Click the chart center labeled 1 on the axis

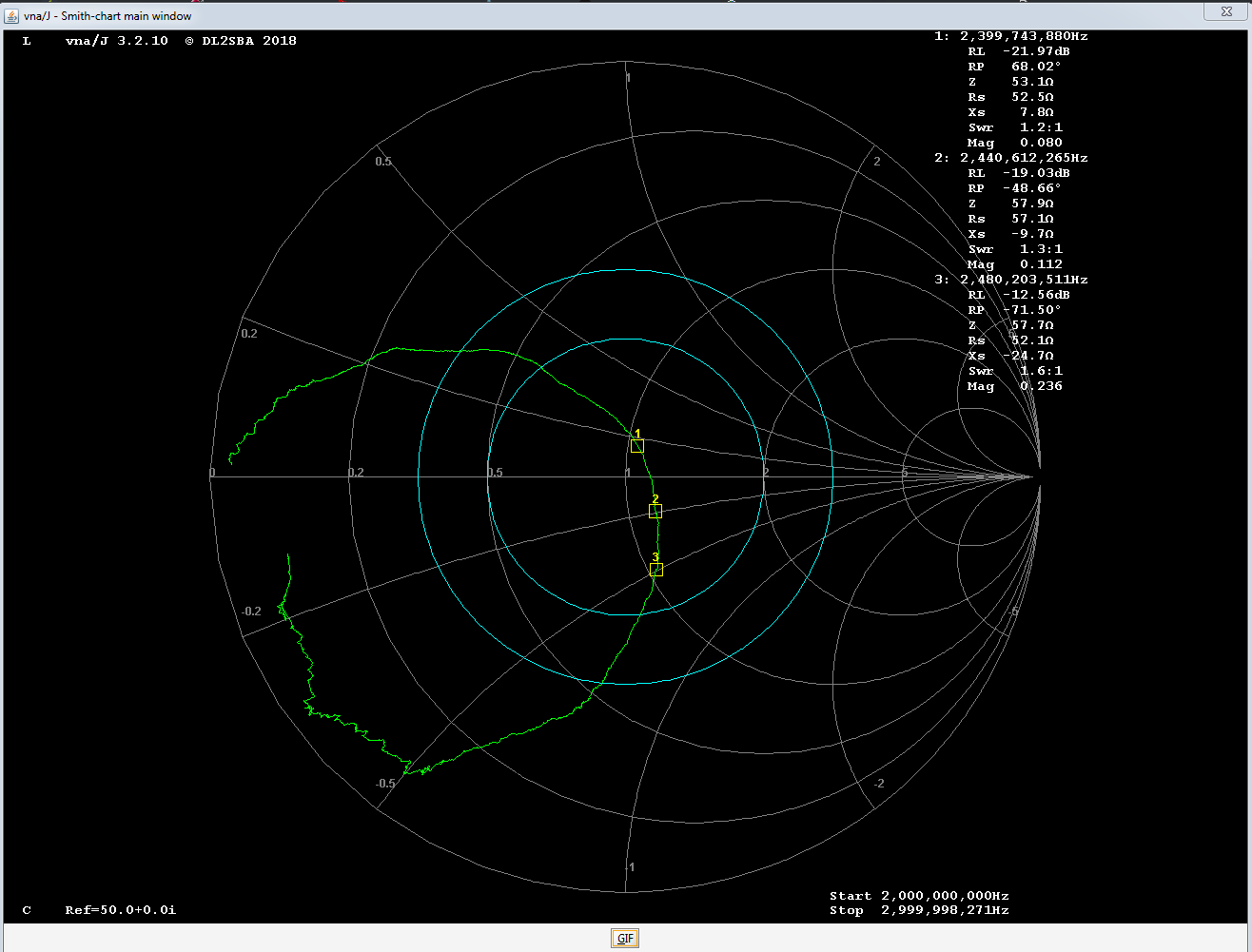[627, 473]
